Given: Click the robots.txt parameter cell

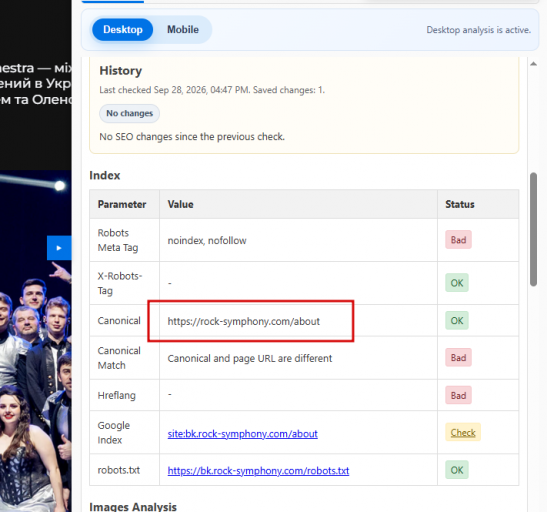Looking at the screenshot, I should coord(125,470).
